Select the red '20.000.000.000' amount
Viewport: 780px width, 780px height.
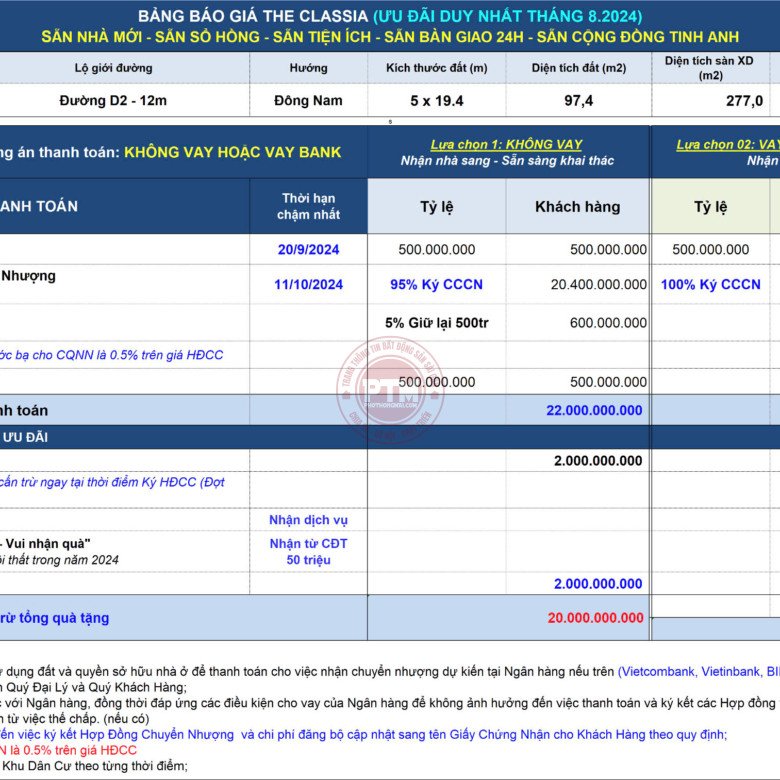pos(595,618)
